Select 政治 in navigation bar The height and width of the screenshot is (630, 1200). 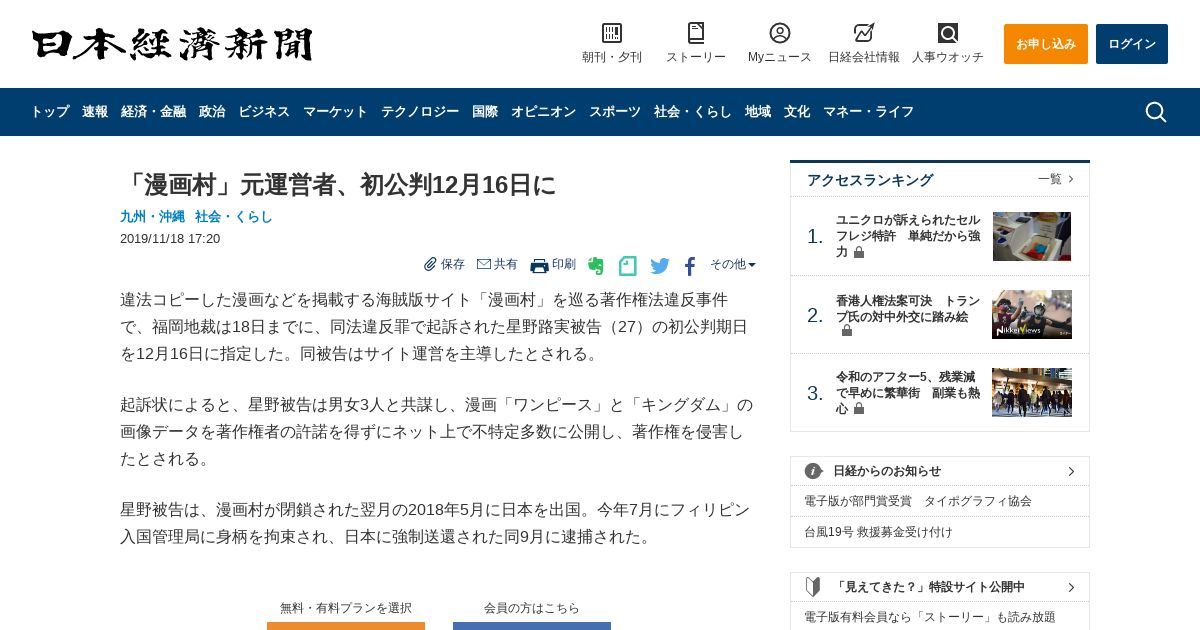click(x=212, y=112)
